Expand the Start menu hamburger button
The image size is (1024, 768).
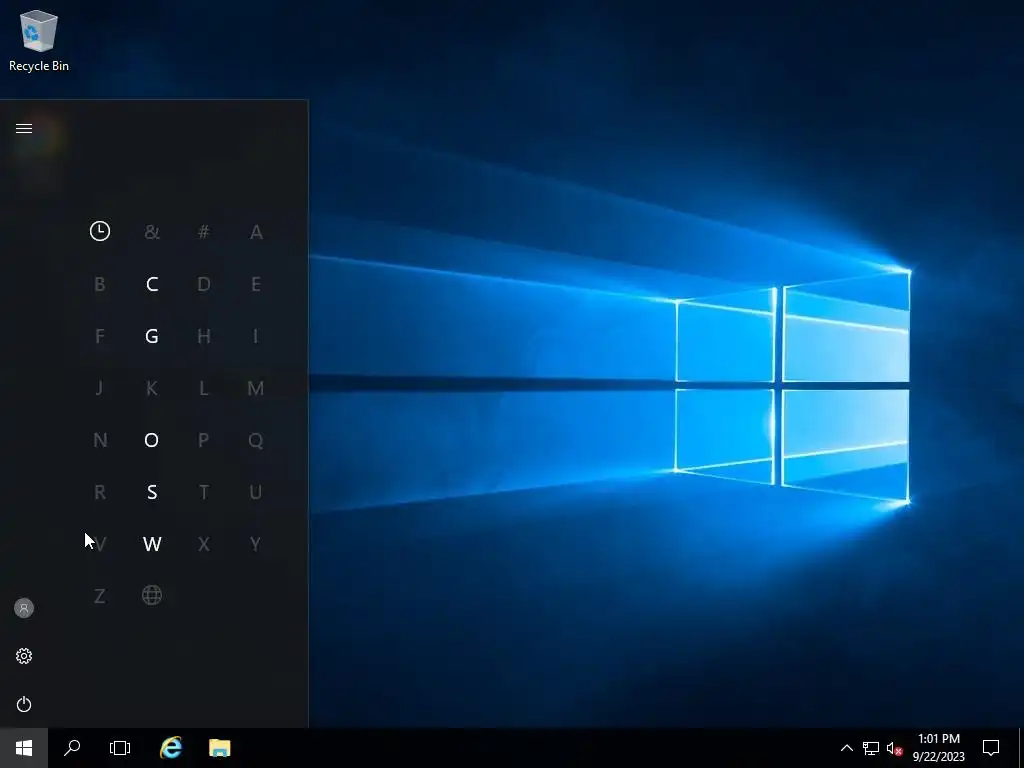pos(24,128)
